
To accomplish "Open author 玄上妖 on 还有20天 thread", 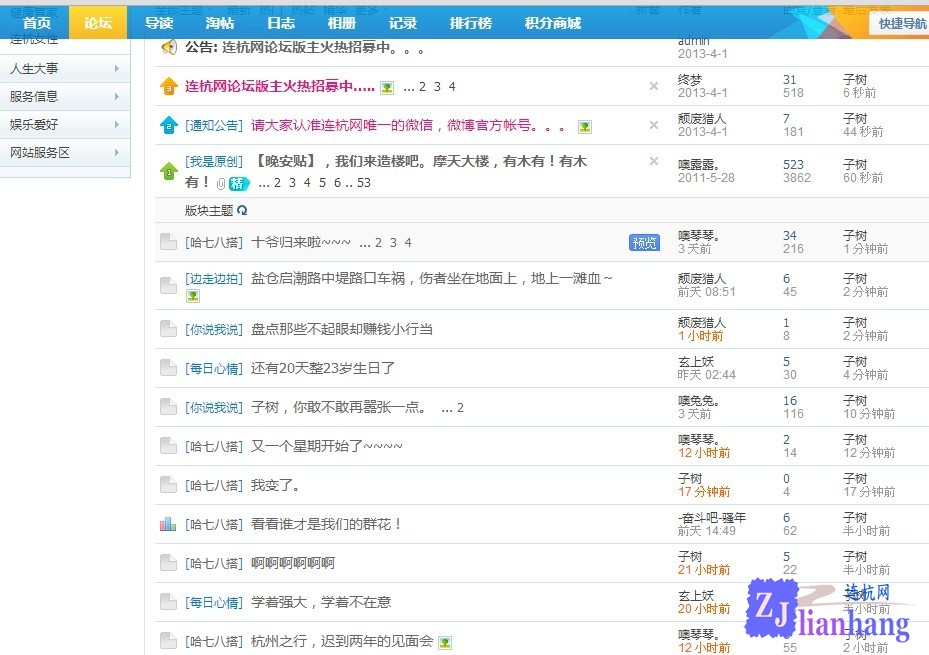I will tap(696, 361).
